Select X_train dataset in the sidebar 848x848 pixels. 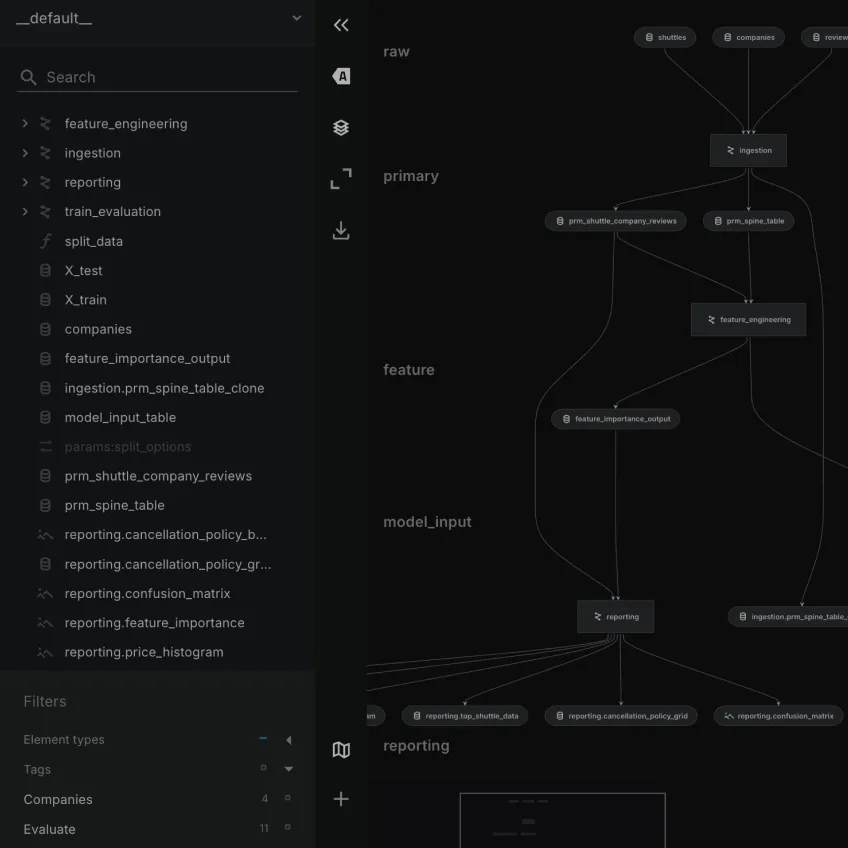86,299
